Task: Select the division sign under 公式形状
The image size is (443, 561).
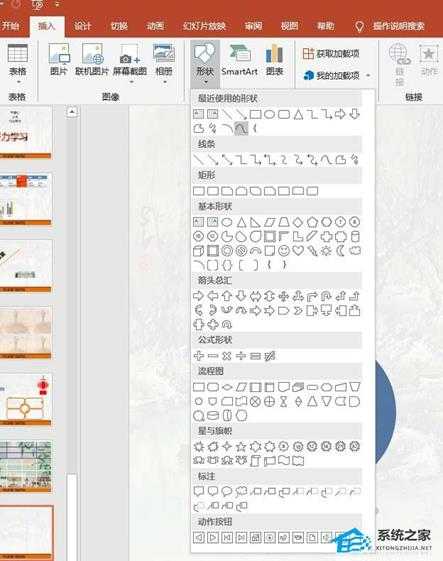Action: pyautogui.click(x=241, y=356)
